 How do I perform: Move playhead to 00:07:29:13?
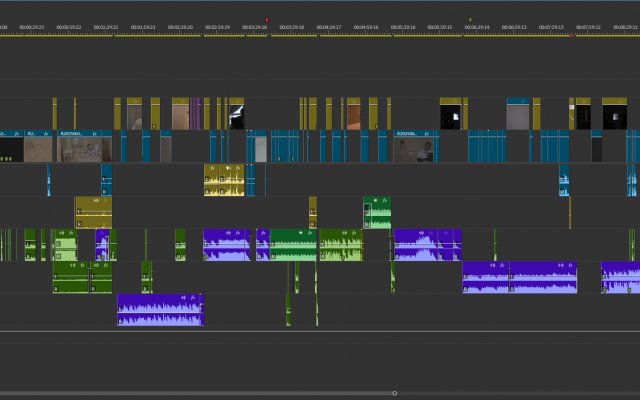click(x=551, y=27)
